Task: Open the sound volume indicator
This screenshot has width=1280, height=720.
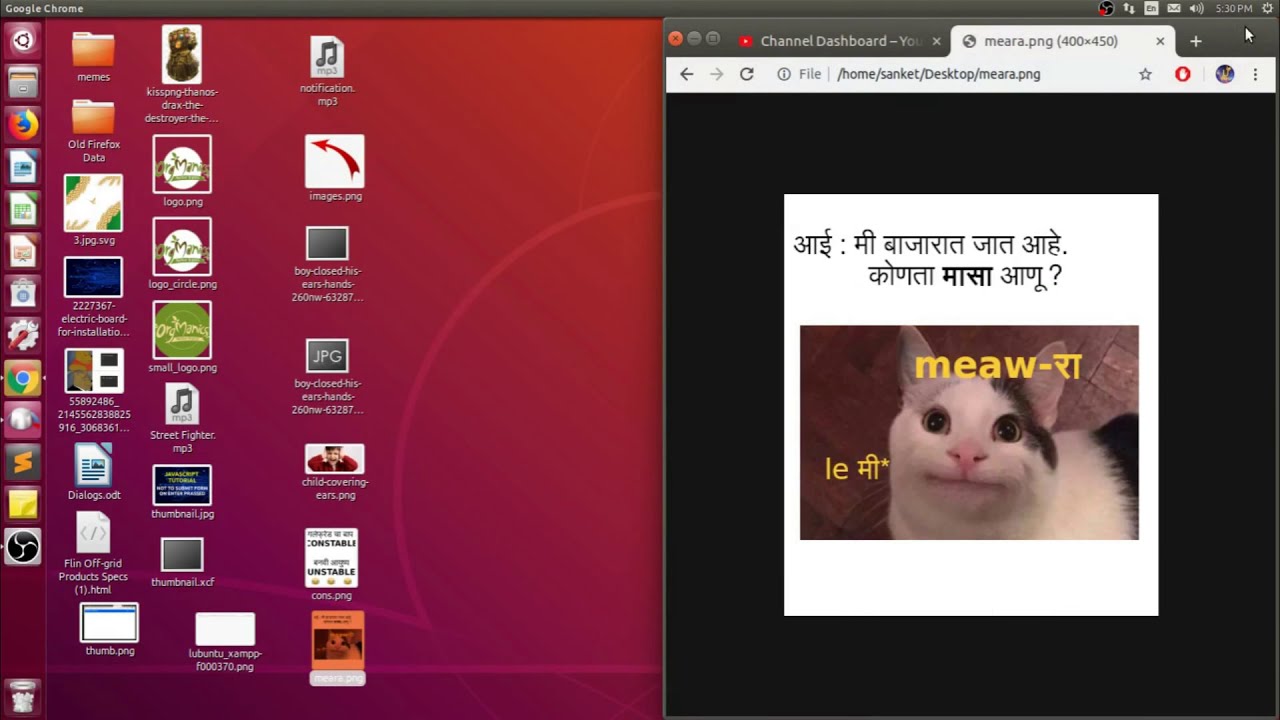Action: click(1197, 8)
